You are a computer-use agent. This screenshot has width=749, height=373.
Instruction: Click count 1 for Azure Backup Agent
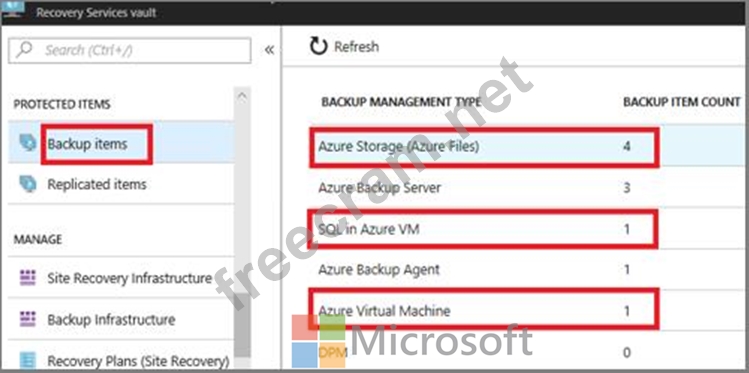click(x=627, y=270)
